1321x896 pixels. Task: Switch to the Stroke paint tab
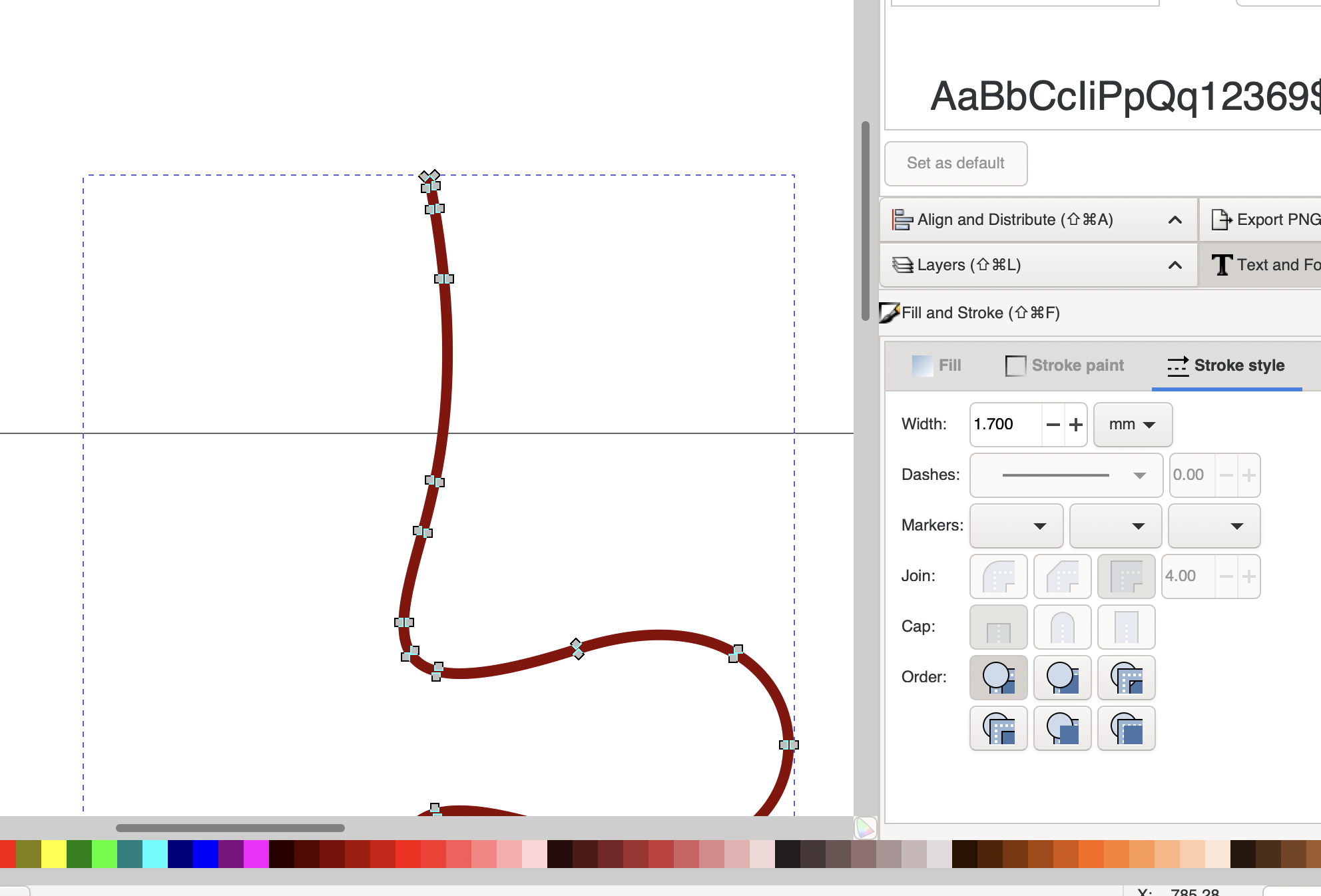(1065, 365)
